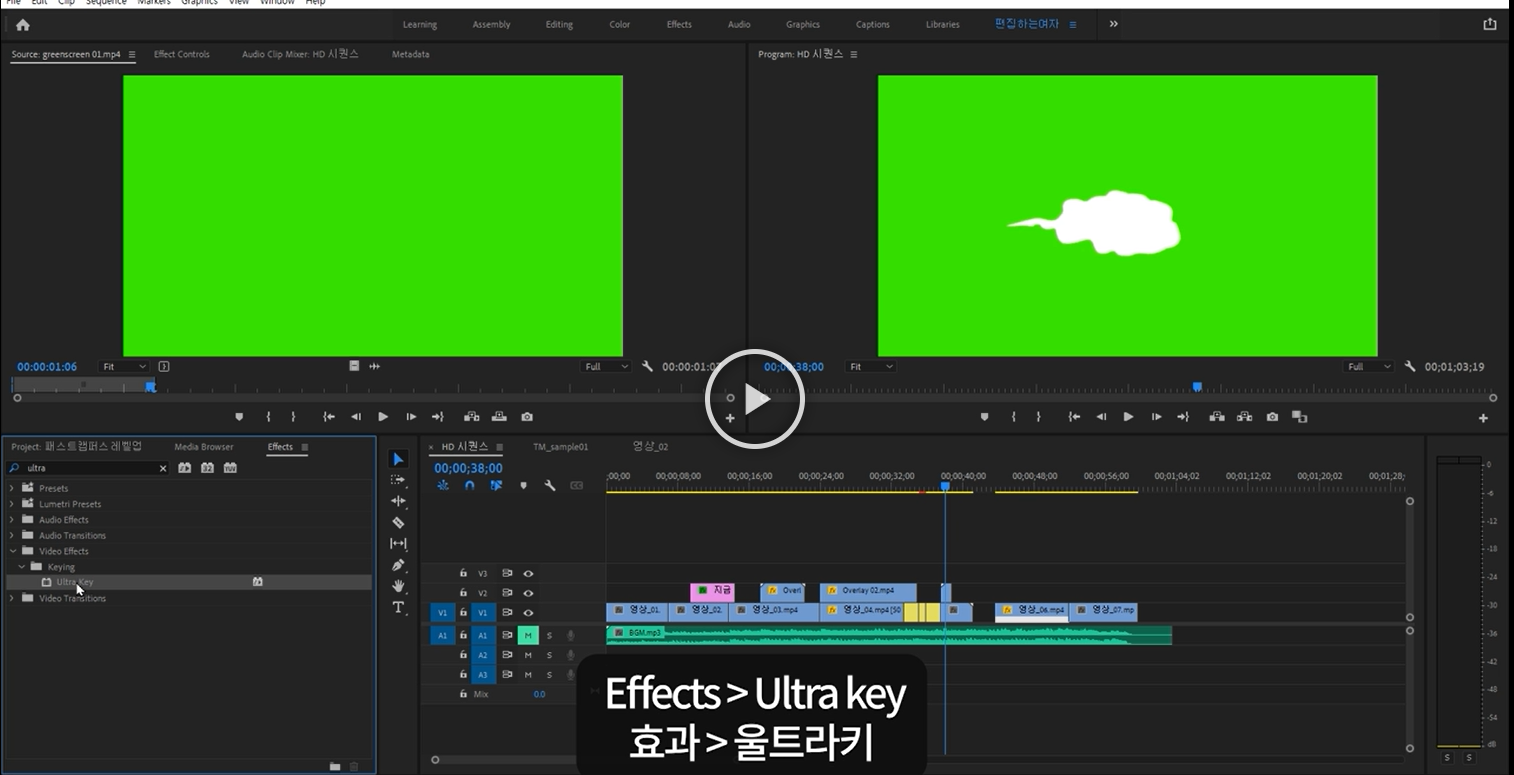Click Insert button in Source monitor

coord(472,417)
